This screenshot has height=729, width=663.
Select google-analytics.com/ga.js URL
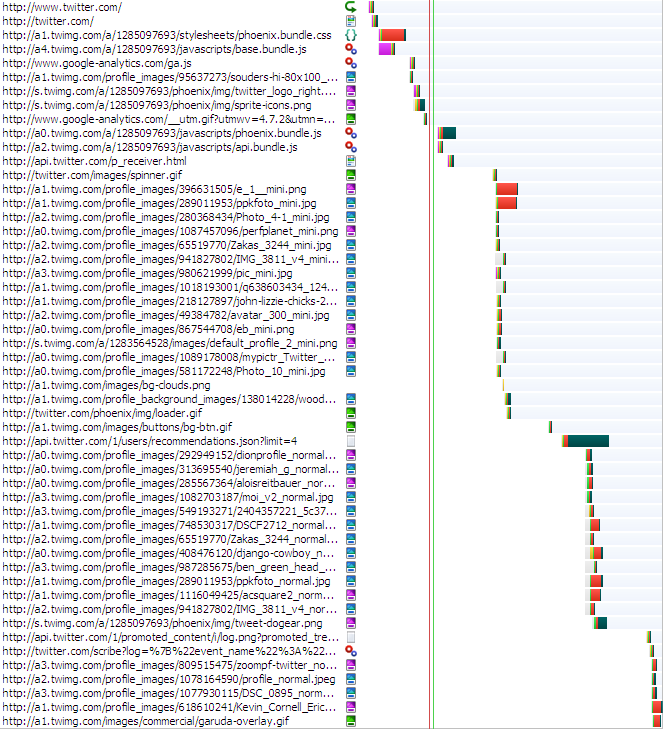pyautogui.click(x=97, y=63)
